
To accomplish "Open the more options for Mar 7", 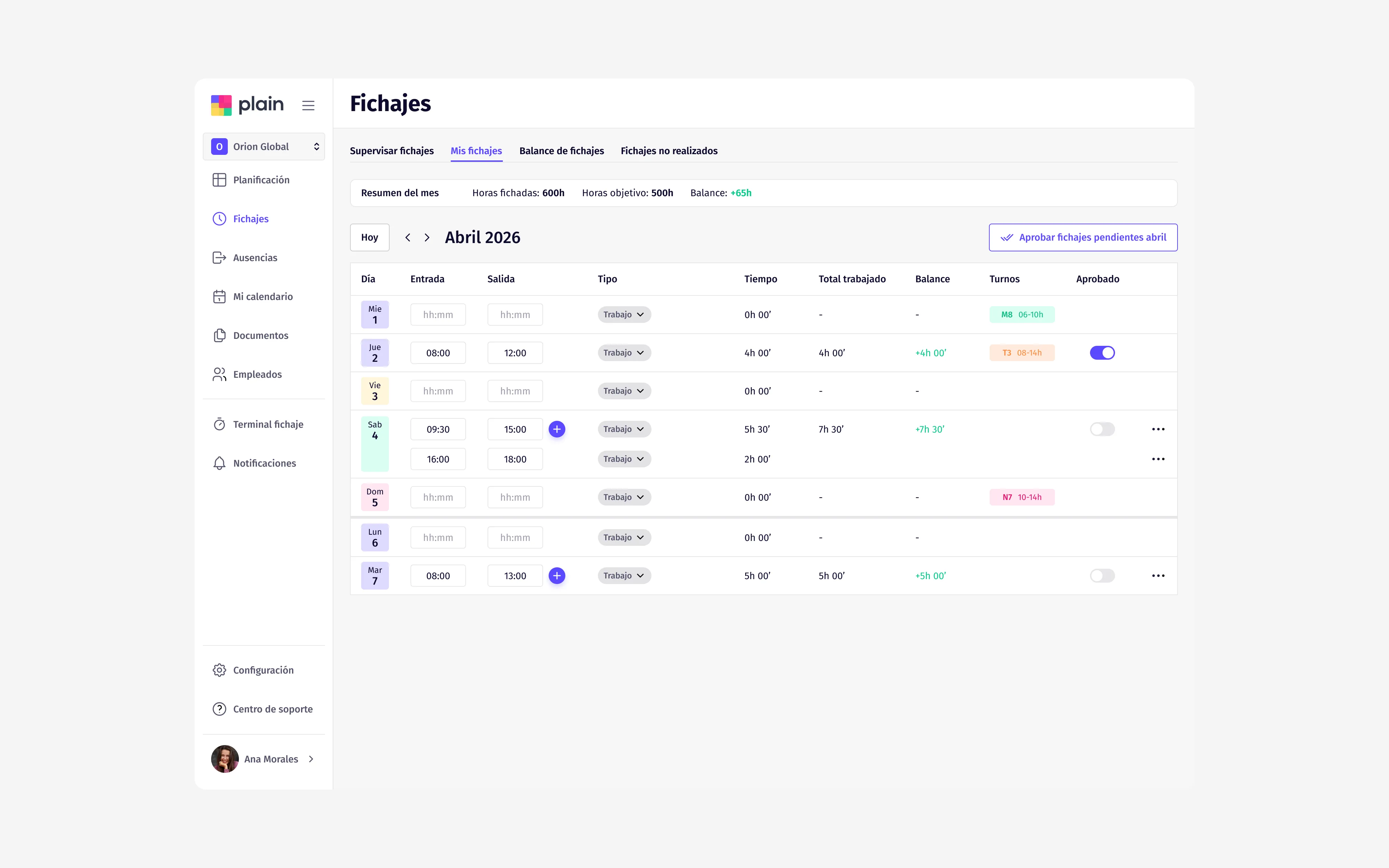I will point(1158,576).
